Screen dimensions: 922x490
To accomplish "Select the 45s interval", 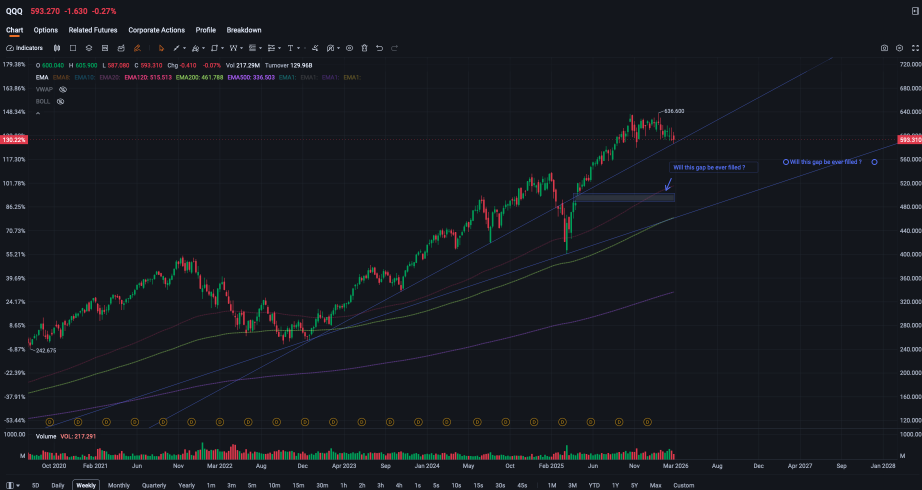I will click(522, 485).
